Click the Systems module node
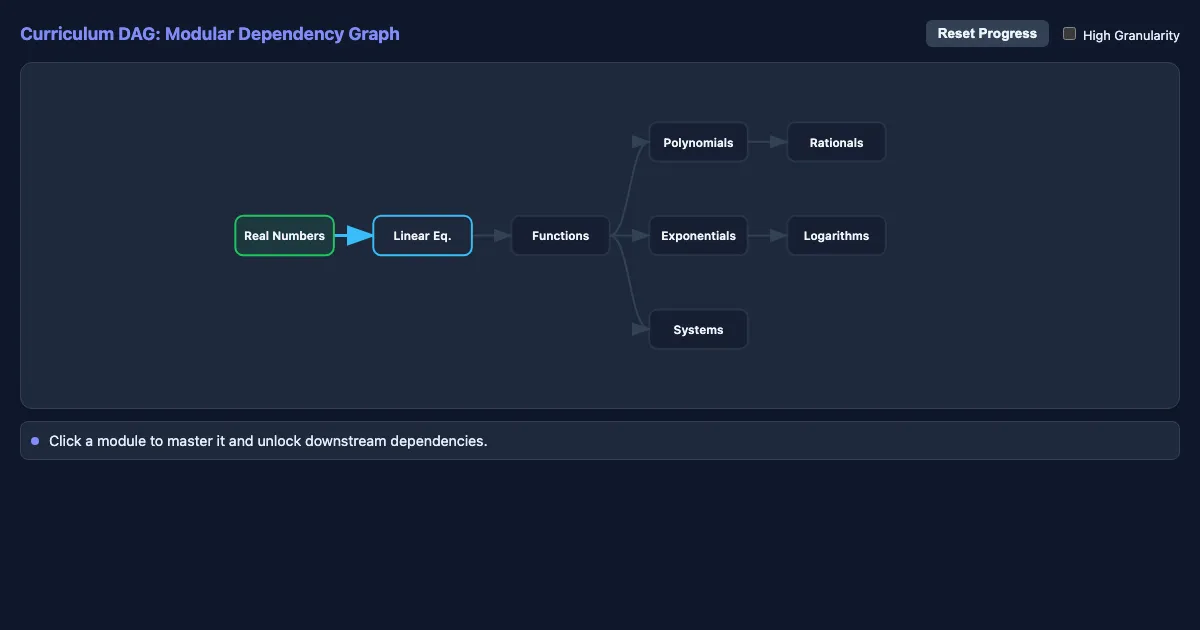1200x630 pixels. [698, 329]
